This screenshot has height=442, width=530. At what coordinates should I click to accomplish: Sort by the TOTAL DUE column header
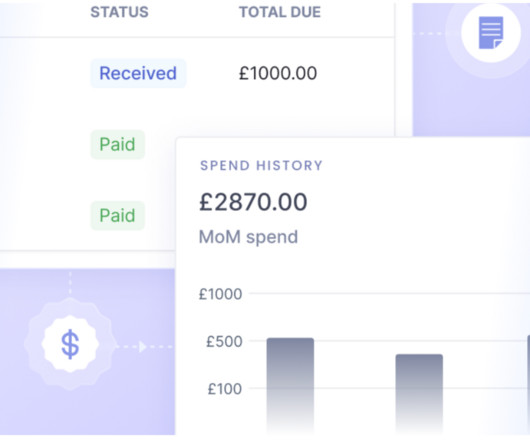click(x=280, y=12)
